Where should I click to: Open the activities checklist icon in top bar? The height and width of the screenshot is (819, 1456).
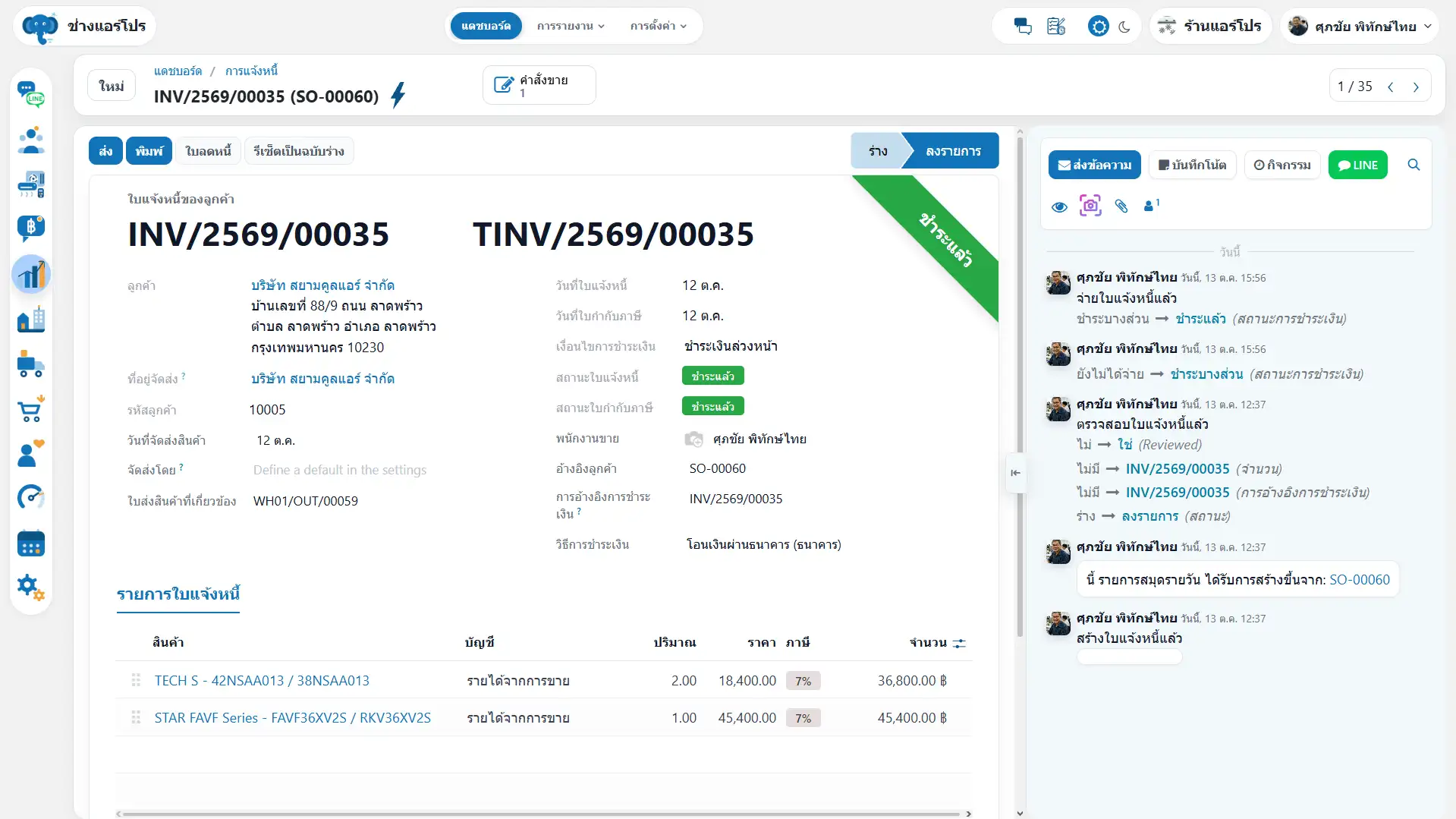click(x=1056, y=27)
